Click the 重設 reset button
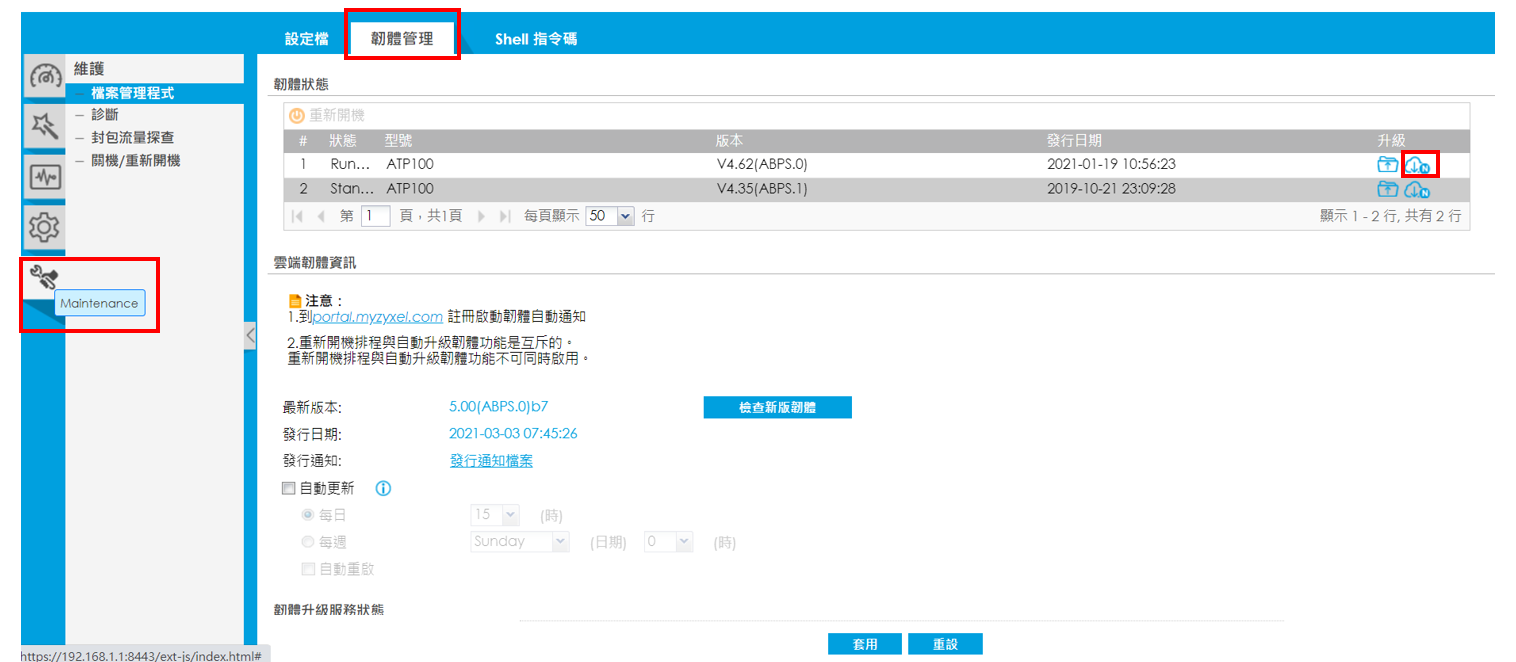Image resolution: width=1516 pixels, height=662 pixels. coord(945,644)
